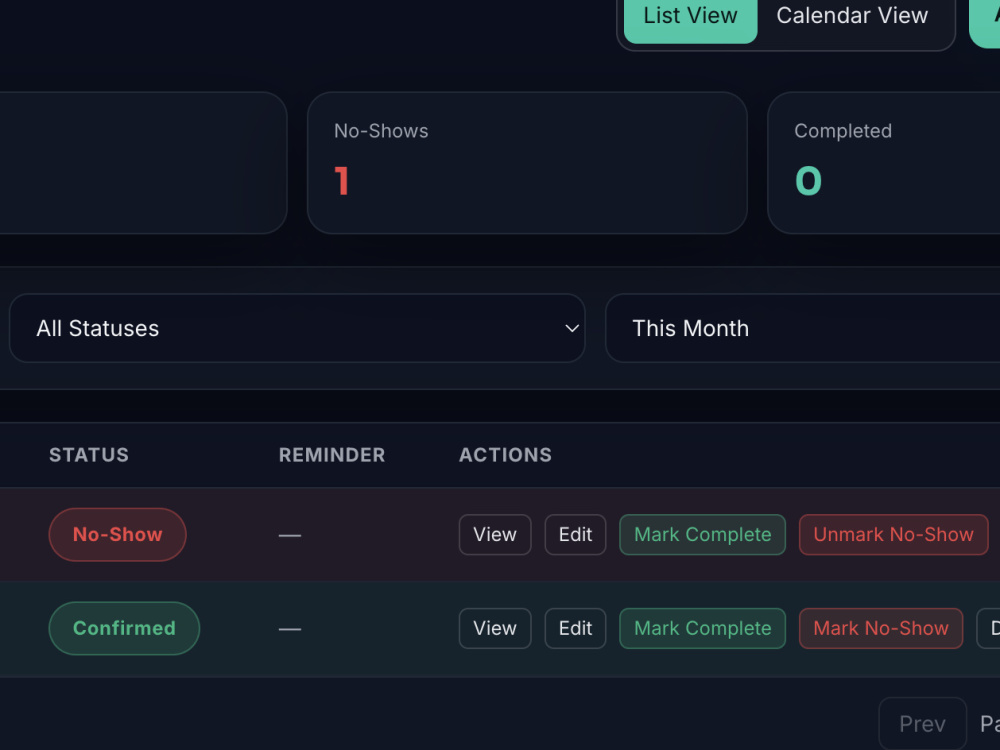This screenshot has width=1000, height=750.
Task: Click the reminder dash in No-Show row
Action: [290, 535]
